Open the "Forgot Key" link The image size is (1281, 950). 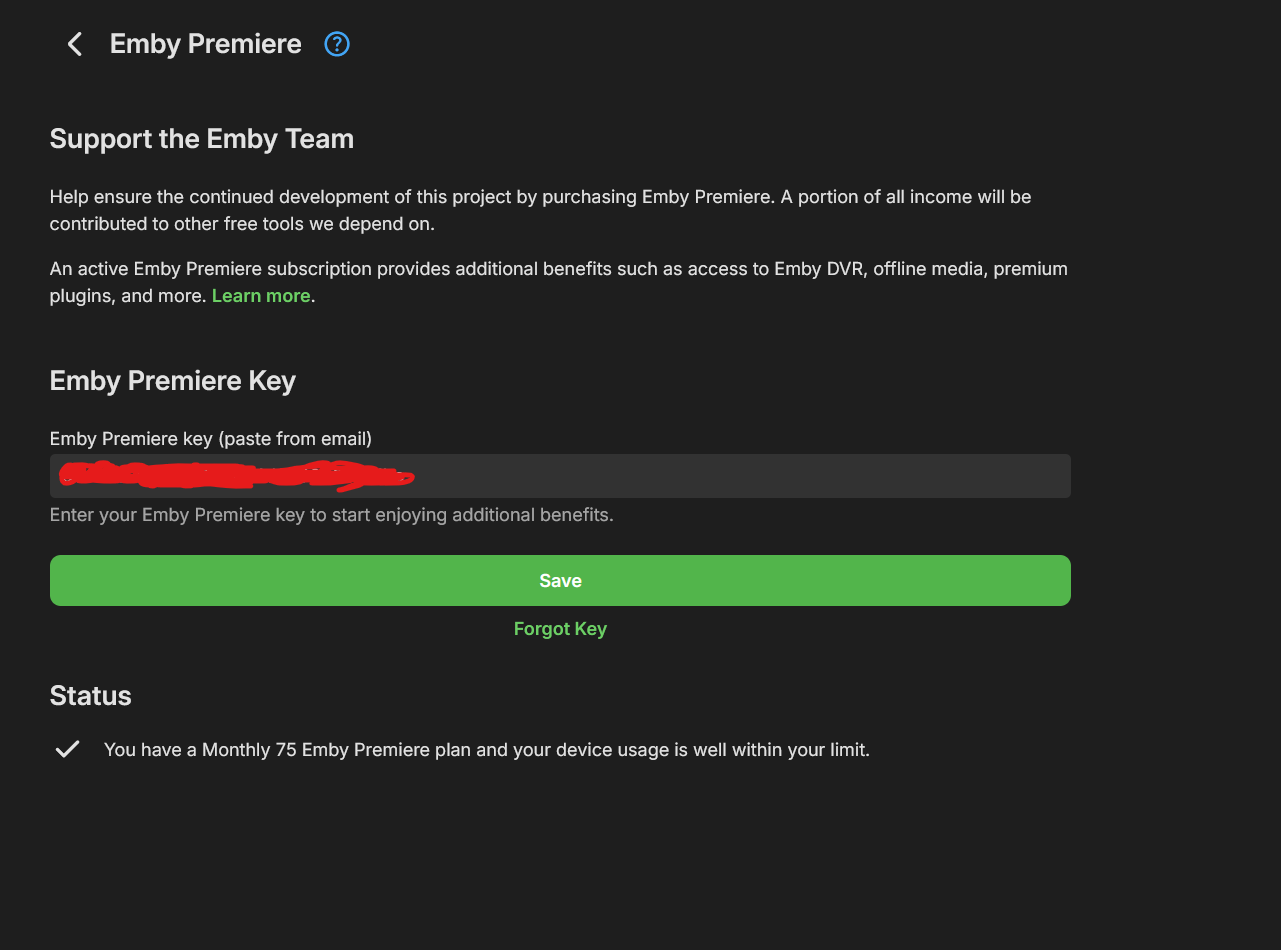pos(560,629)
